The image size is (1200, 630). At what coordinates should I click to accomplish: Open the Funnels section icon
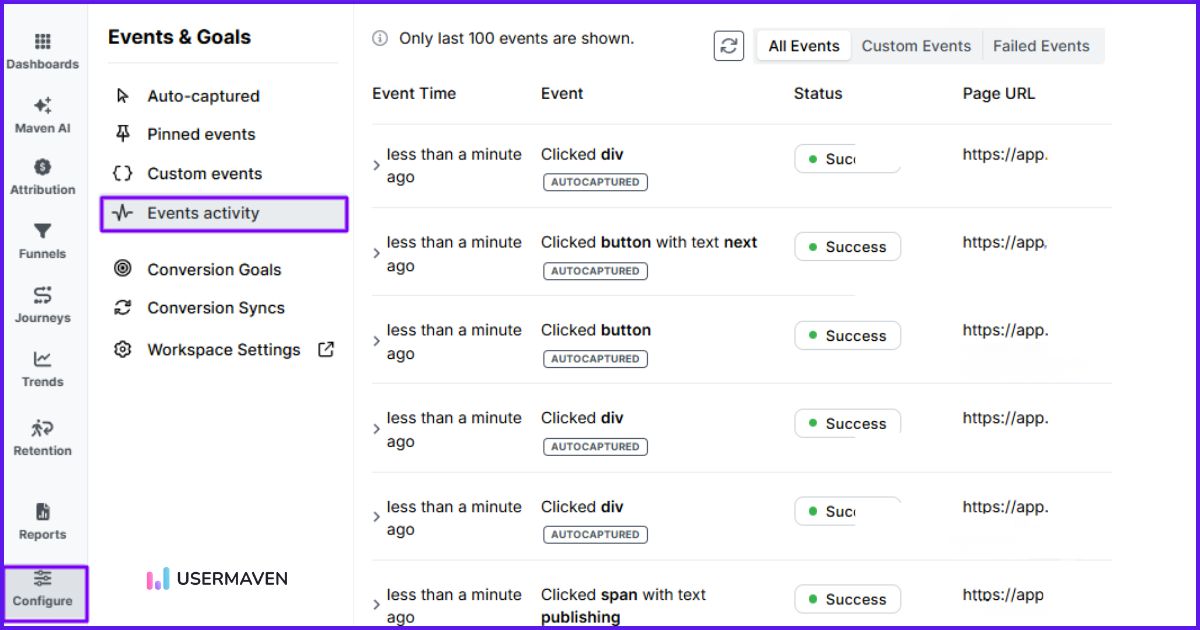(x=42, y=232)
